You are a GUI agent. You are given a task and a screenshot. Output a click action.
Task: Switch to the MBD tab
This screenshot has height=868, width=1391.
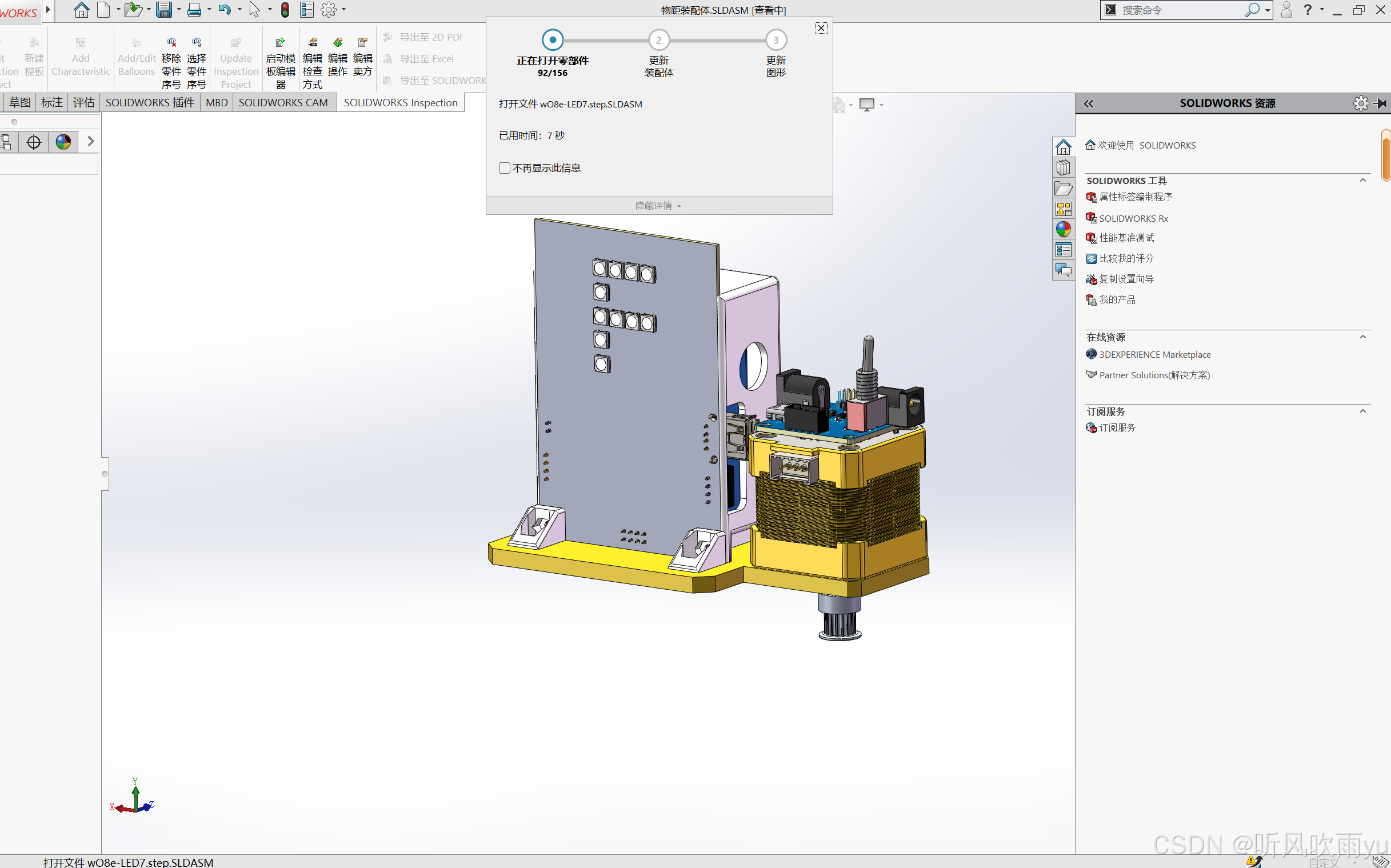pos(217,103)
